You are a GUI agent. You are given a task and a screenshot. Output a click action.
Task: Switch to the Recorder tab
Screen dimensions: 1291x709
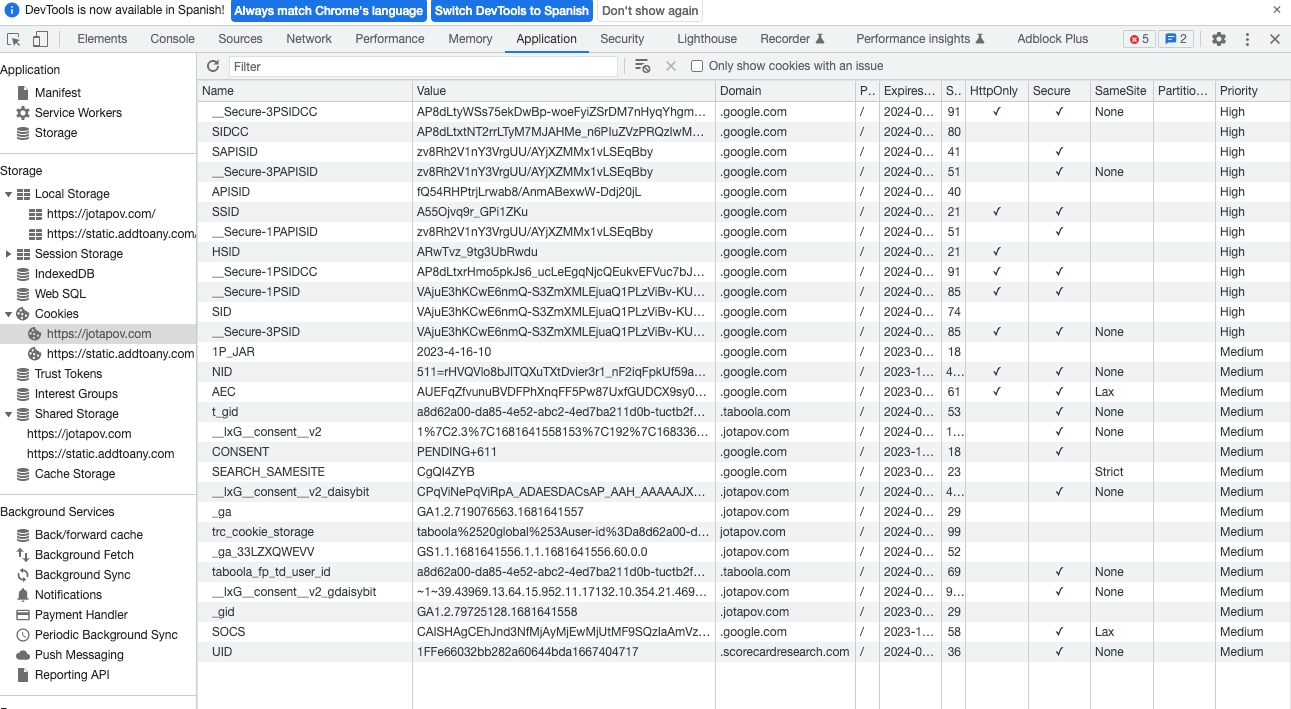tap(792, 39)
